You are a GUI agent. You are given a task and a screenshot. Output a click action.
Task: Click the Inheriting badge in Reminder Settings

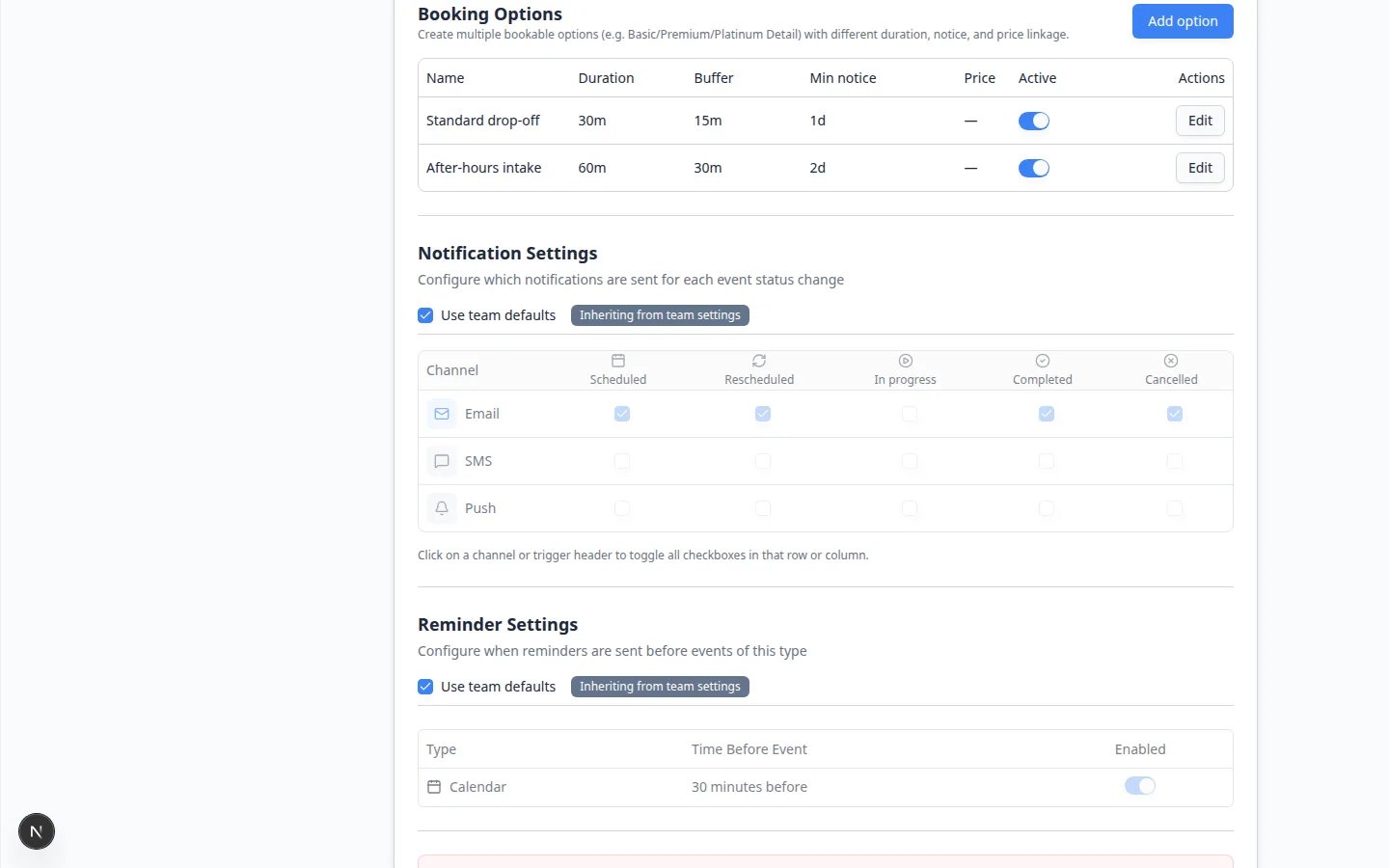(x=660, y=687)
